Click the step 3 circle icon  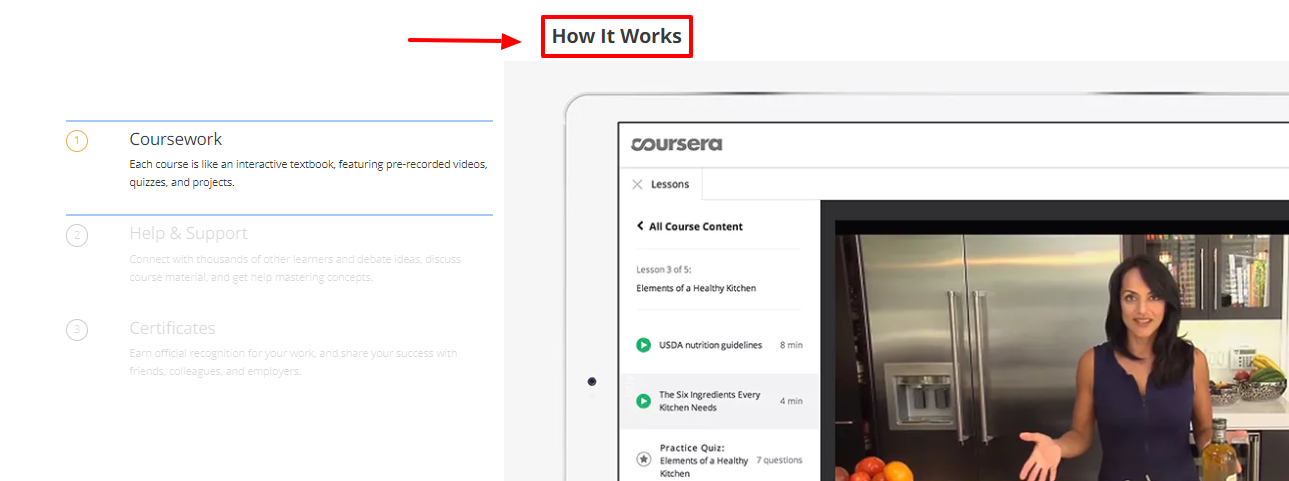77,330
